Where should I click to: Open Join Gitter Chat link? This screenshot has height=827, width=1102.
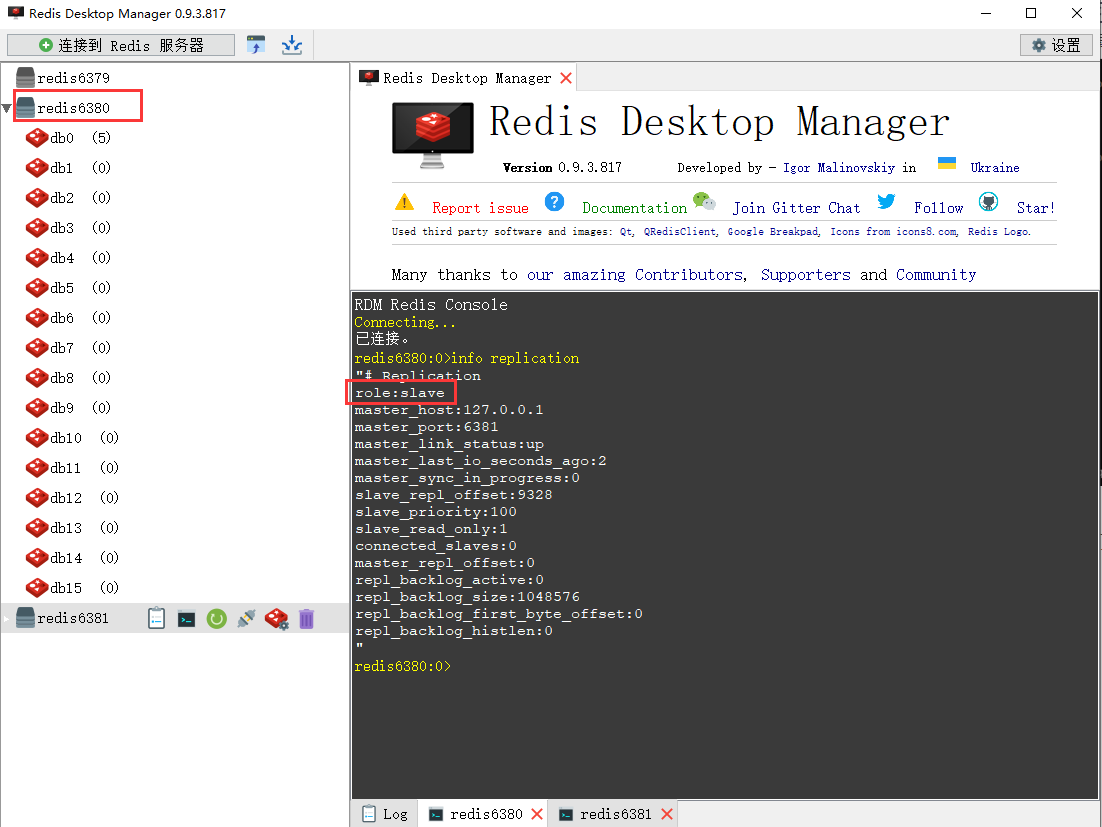[796, 208]
